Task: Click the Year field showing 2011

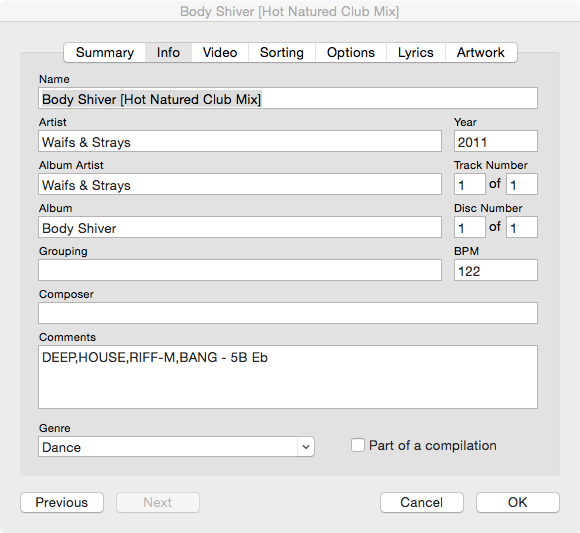Action: point(496,141)
